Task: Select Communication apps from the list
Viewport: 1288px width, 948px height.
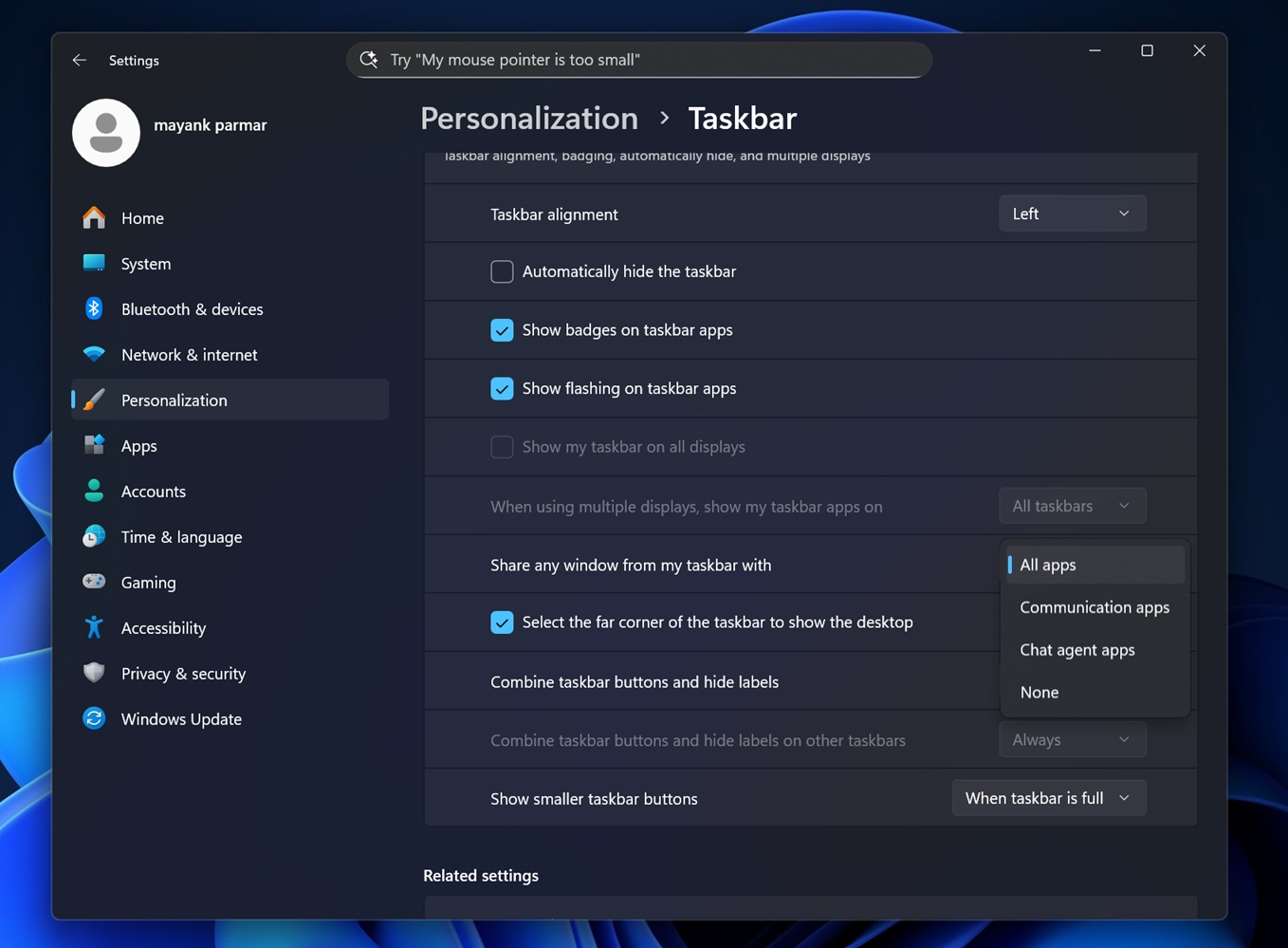Action: pos(1095,607)
